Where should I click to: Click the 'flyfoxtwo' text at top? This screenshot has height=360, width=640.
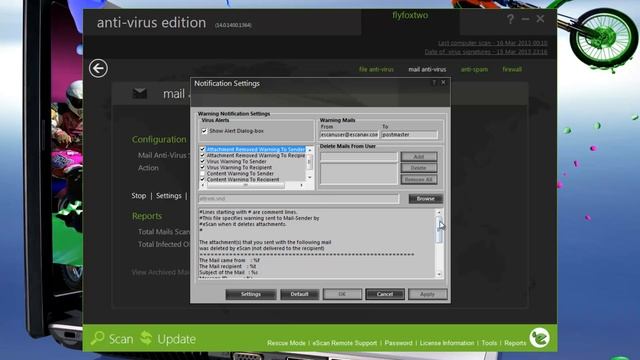(x=410, y=15)
